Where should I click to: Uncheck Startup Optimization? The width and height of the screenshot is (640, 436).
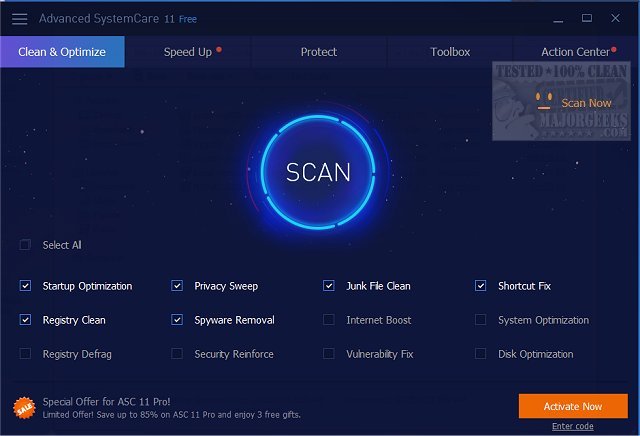point(25,286)
